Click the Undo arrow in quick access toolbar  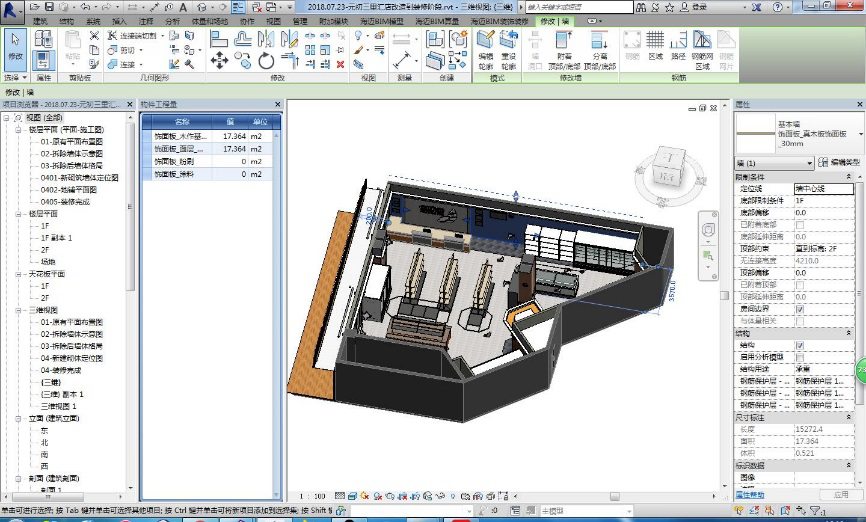pos(85,7)
